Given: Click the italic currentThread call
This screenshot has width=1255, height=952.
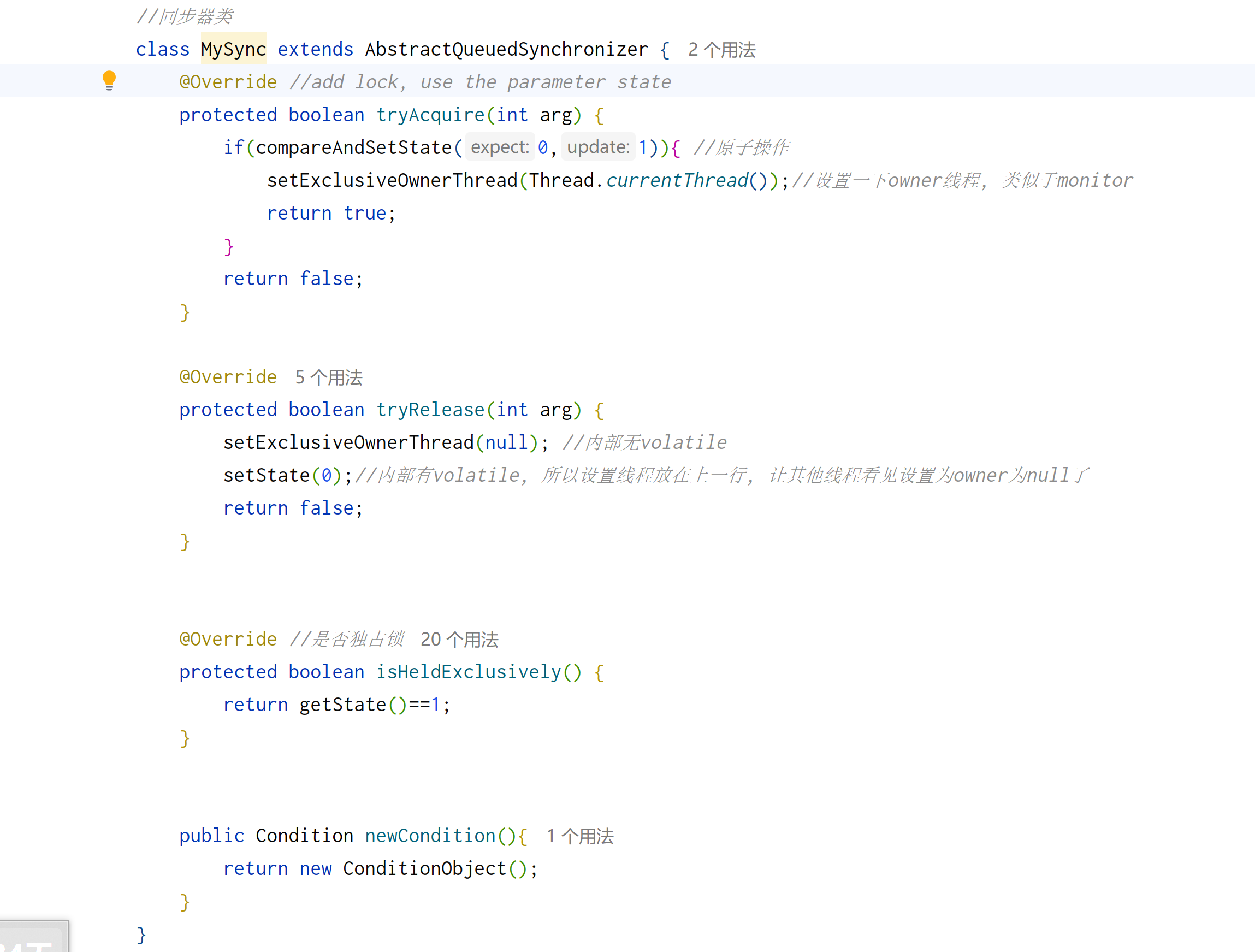Looking at the screenshot, I should pos(677,180).
